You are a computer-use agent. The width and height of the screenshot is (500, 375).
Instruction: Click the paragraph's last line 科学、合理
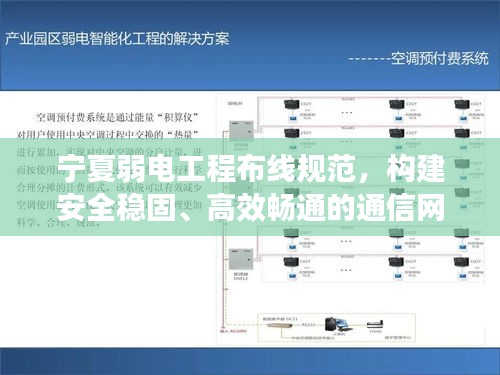click(59, 223)
